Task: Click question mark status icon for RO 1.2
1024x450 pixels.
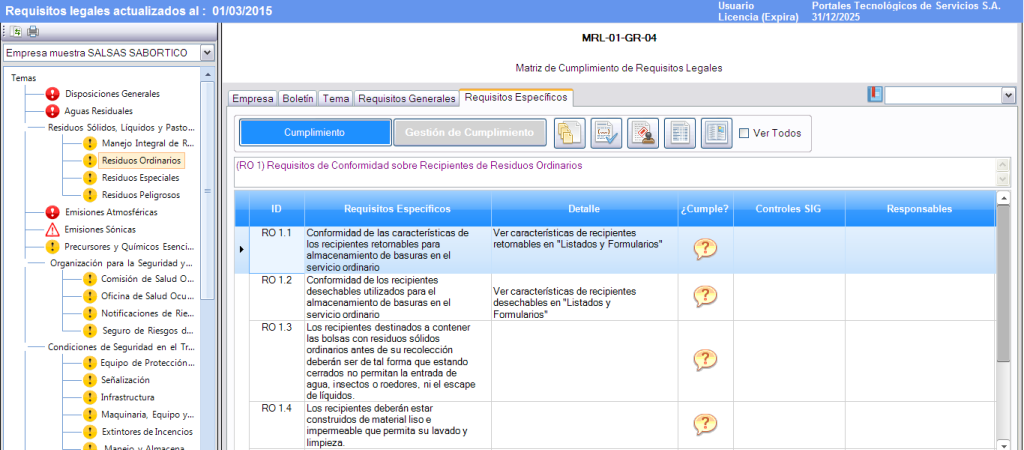Action: (705, 296)
